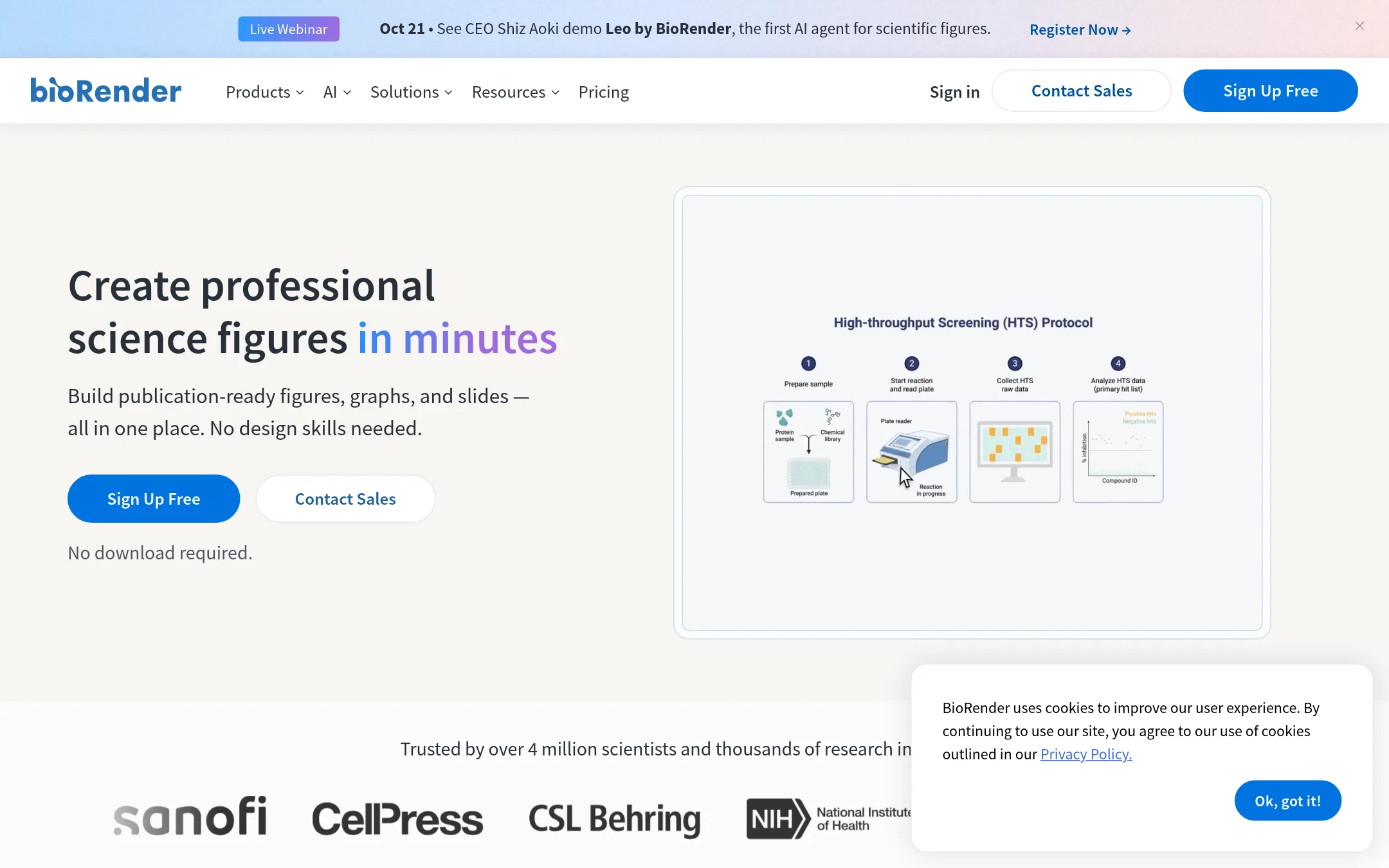Click the 'No download required.' text
The height and width of the screenshot is (868, 1389).
pos(160,553)
